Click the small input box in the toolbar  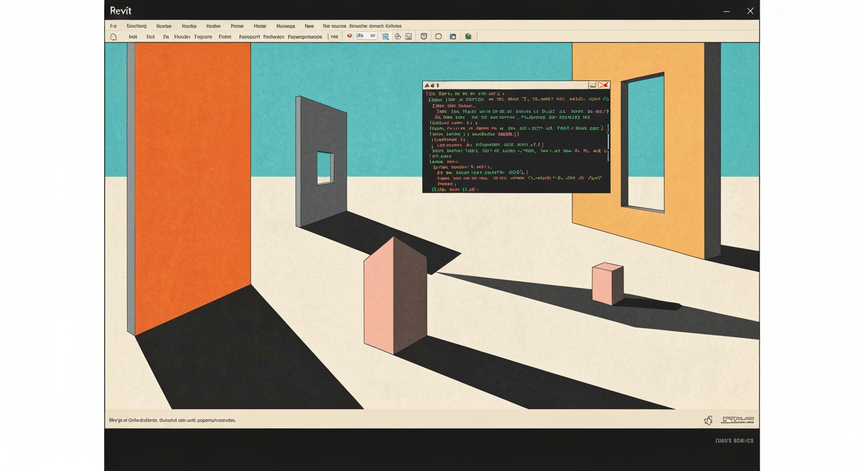[366, 36]
